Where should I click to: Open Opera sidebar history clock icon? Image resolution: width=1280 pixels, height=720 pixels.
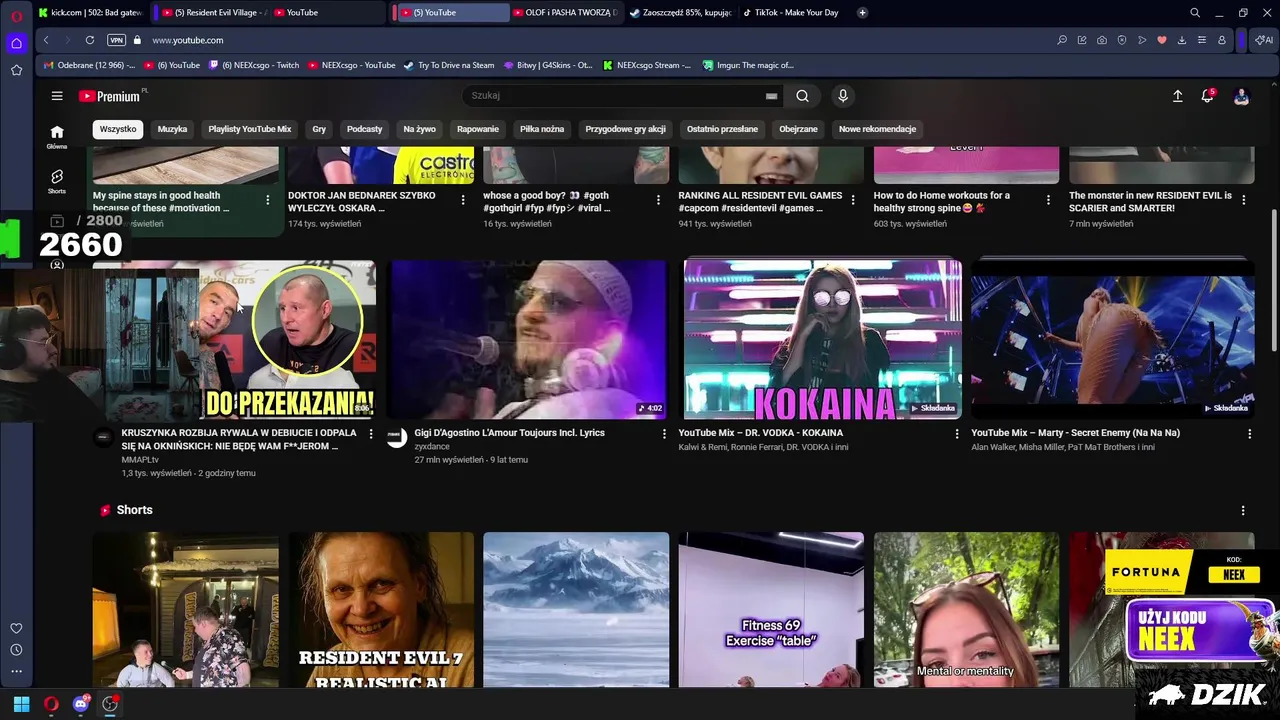click(x=16, y=650)
